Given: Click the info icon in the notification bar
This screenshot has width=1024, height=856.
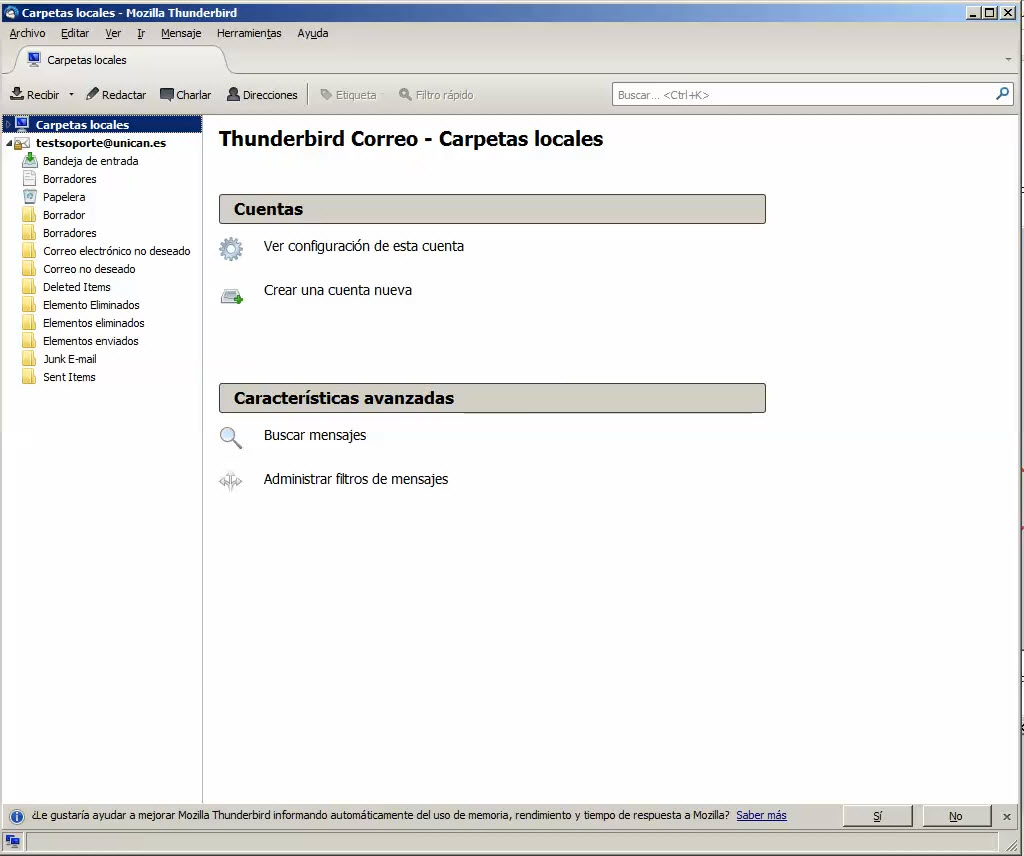Looking at the screenshot, I should click(17, 816).
